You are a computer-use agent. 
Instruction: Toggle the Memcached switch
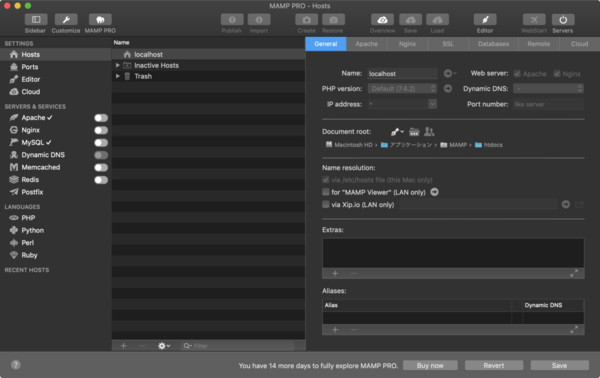(101, 168)
